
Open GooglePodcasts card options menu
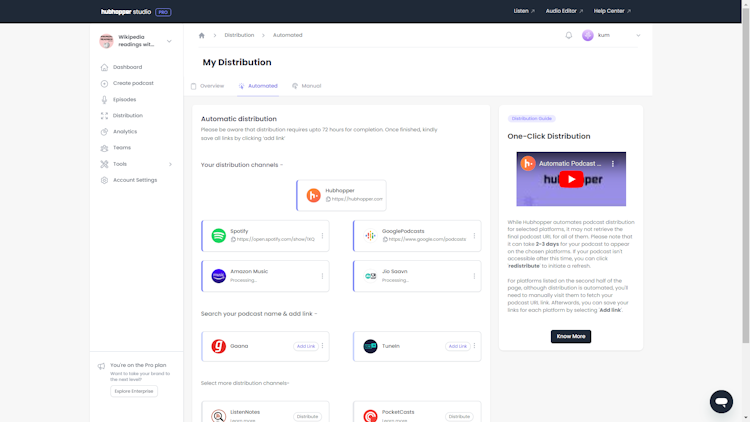(474, 235)
